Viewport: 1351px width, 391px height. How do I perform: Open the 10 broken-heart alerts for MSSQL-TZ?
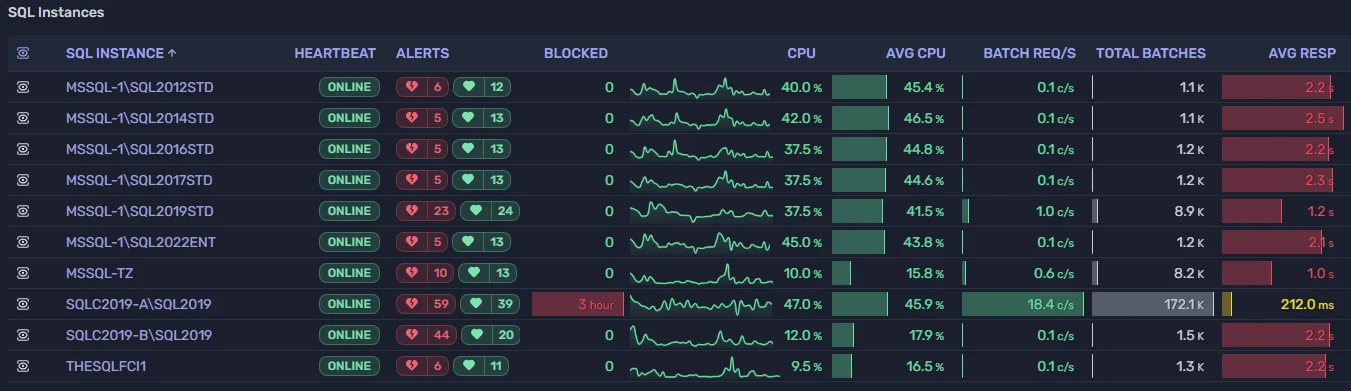tap(426, 273)
